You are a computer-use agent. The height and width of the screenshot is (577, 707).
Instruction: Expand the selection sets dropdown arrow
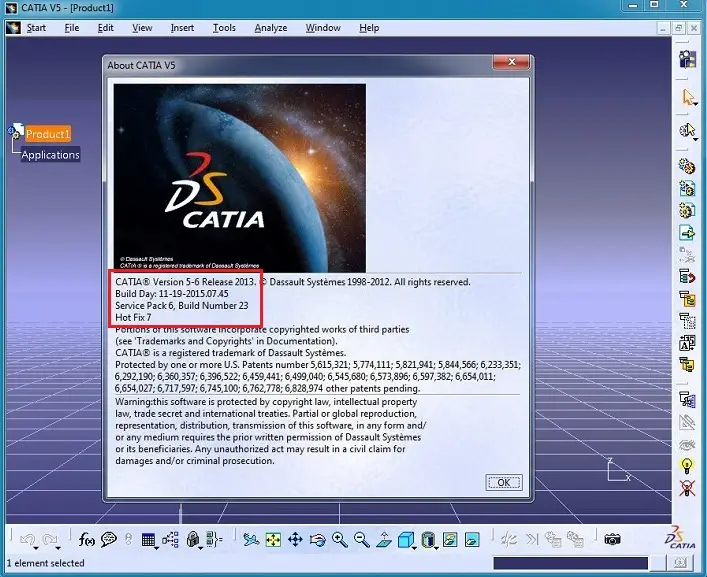696,139
